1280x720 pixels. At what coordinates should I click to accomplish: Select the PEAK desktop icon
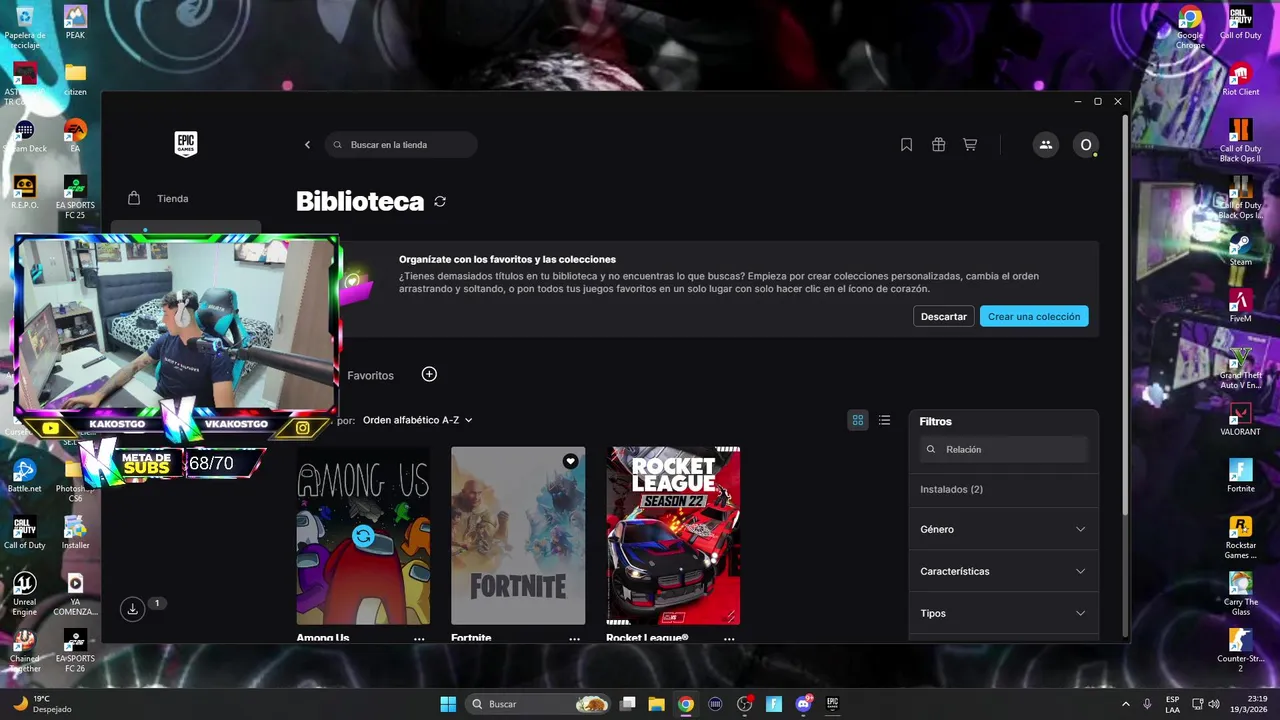coord(75,22)
